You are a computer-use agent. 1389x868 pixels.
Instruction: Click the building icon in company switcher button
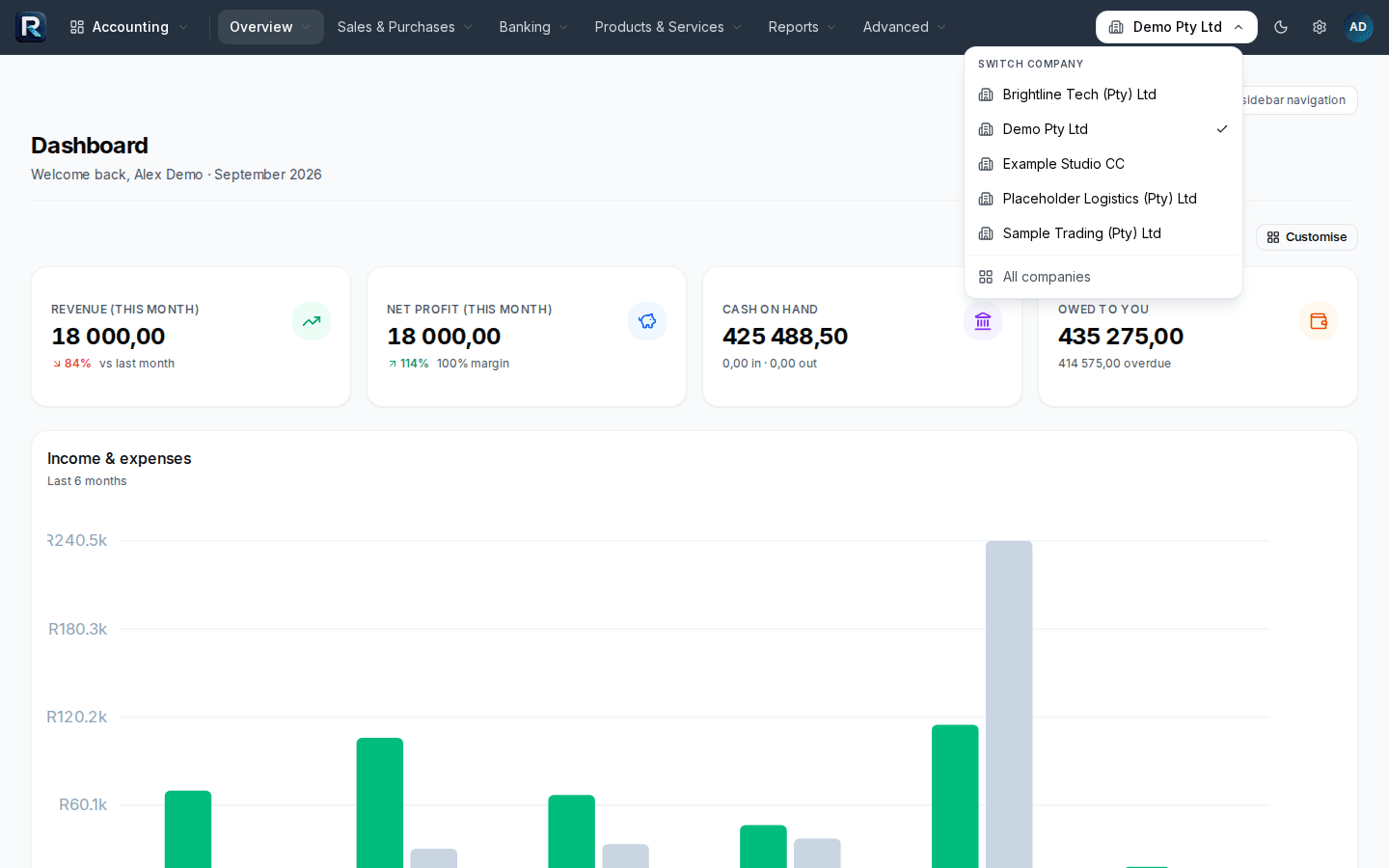1116,27
